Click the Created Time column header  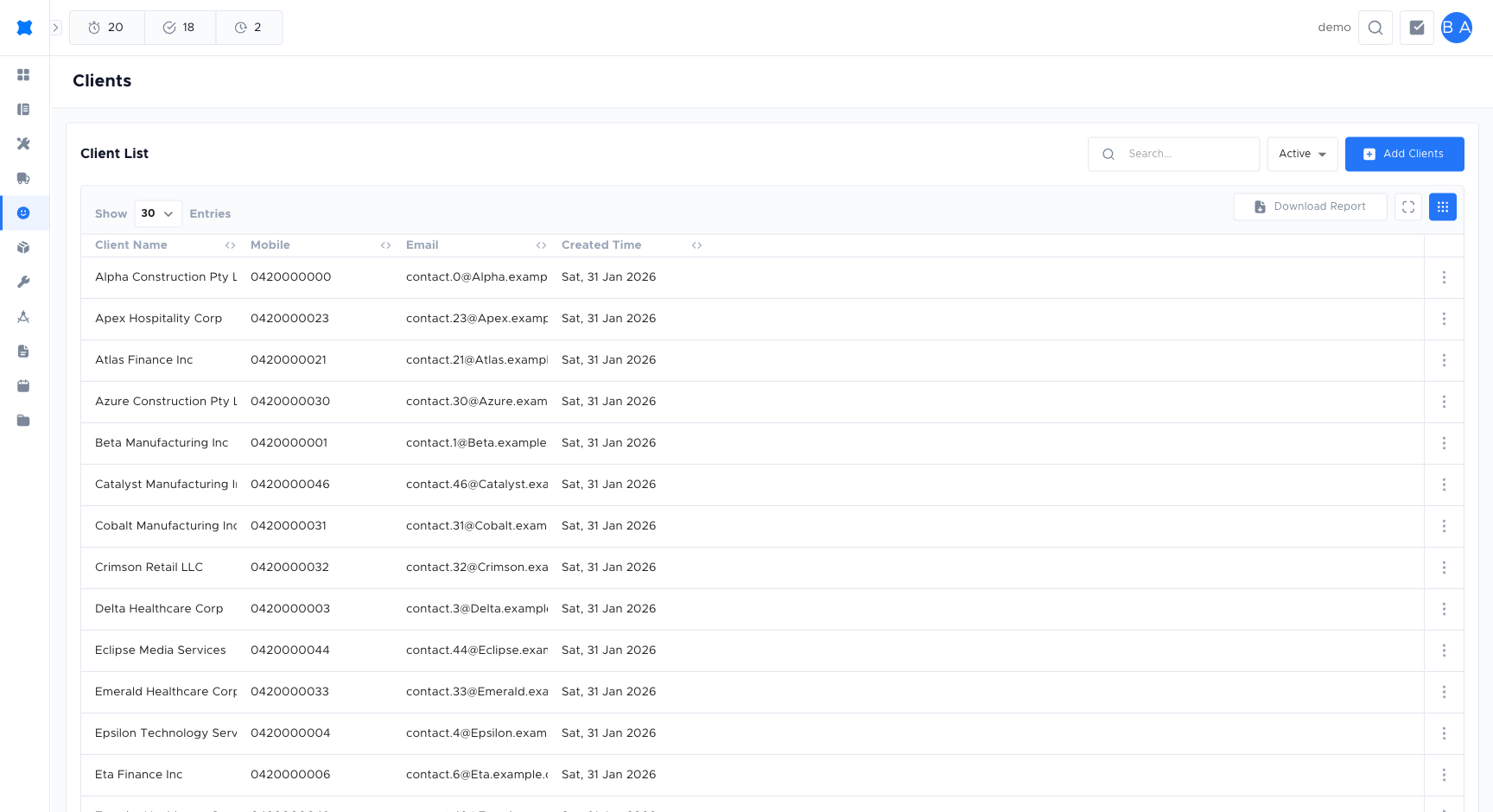point(601,245)
